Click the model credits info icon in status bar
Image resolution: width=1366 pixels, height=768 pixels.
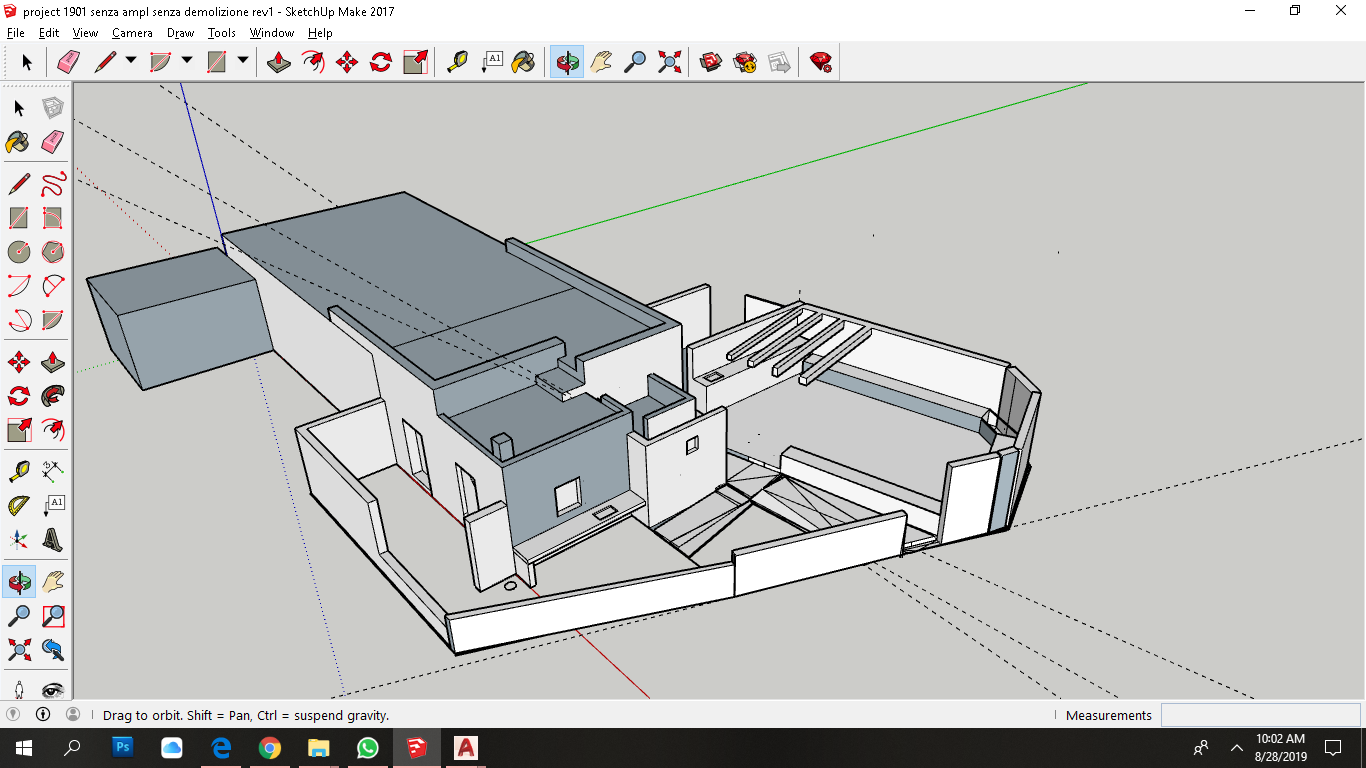43,714
